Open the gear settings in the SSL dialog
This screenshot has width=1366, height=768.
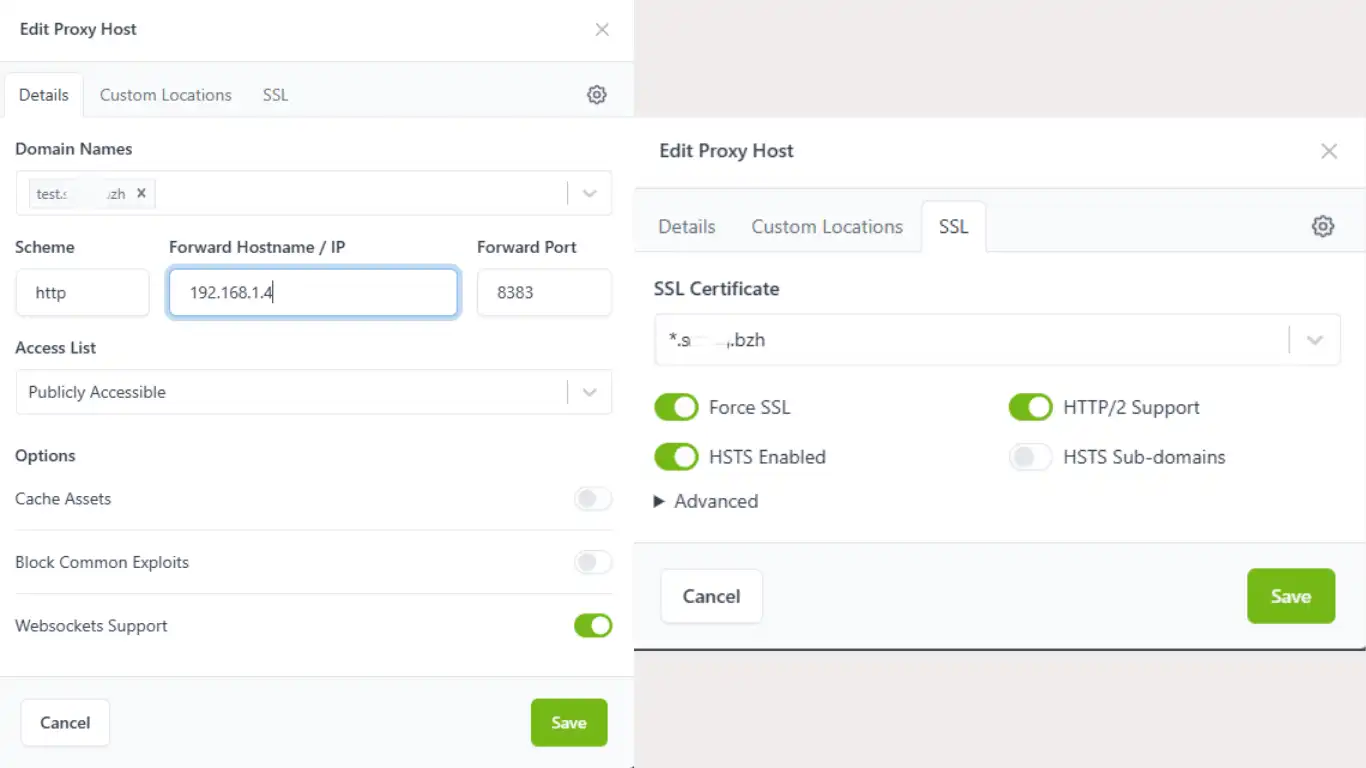pyautogui.click(x=1323, y=226)
